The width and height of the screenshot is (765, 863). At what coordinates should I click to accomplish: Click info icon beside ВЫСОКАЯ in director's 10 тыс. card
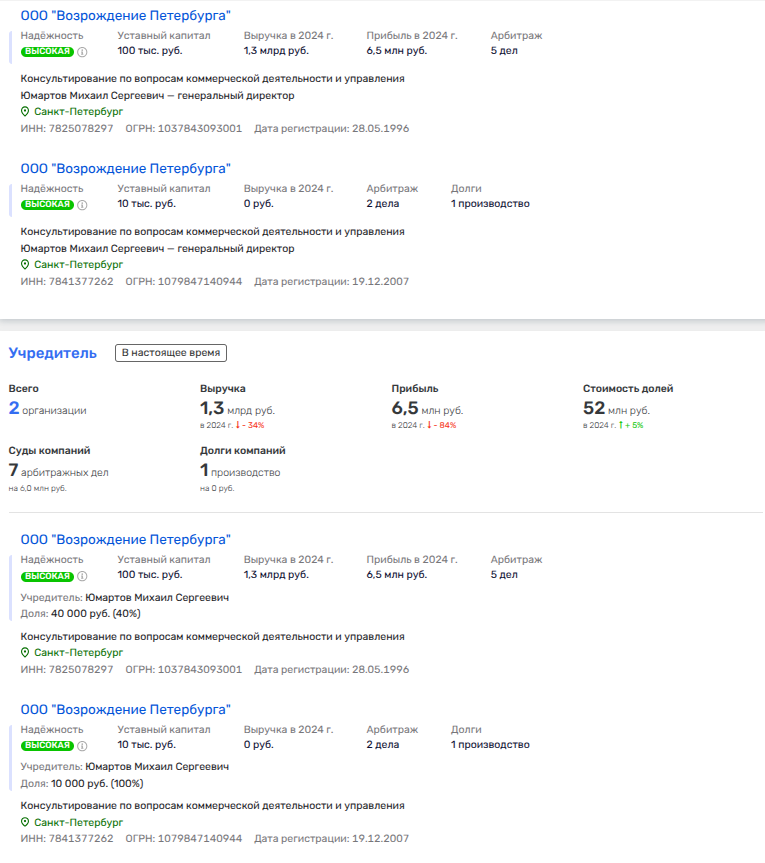coord(83,204)
